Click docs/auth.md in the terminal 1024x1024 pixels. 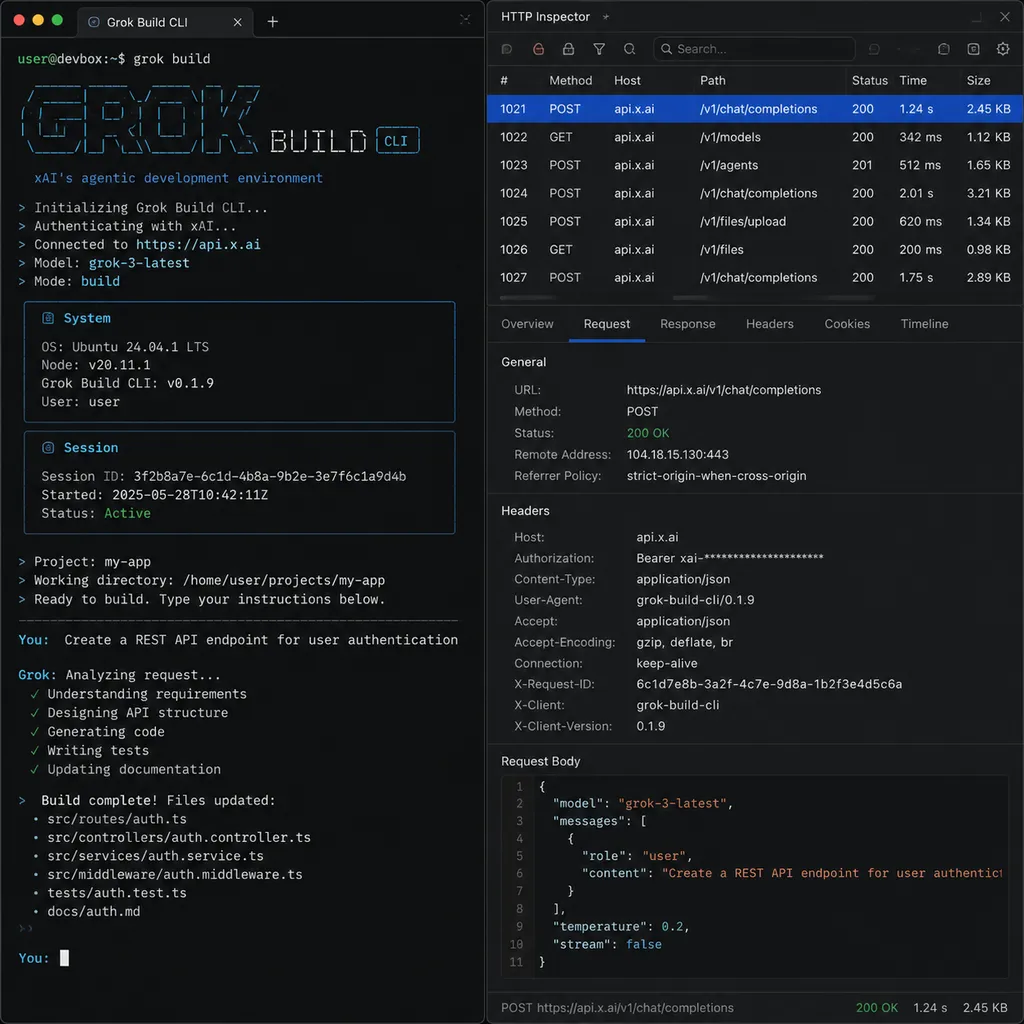pyautogui.click(x=93, y=911)
